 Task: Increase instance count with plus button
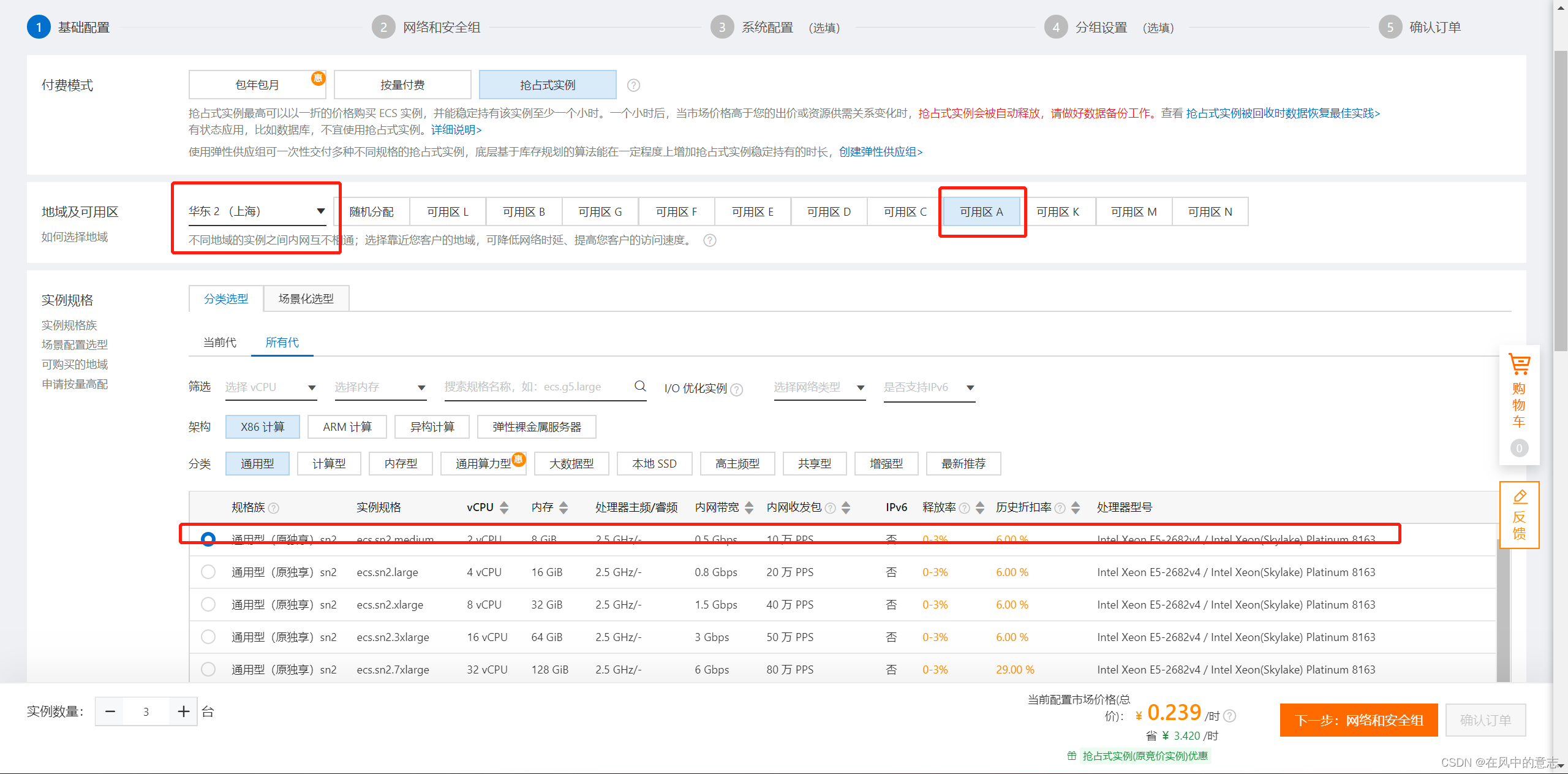pyautogui.click(x=183, y=711)
